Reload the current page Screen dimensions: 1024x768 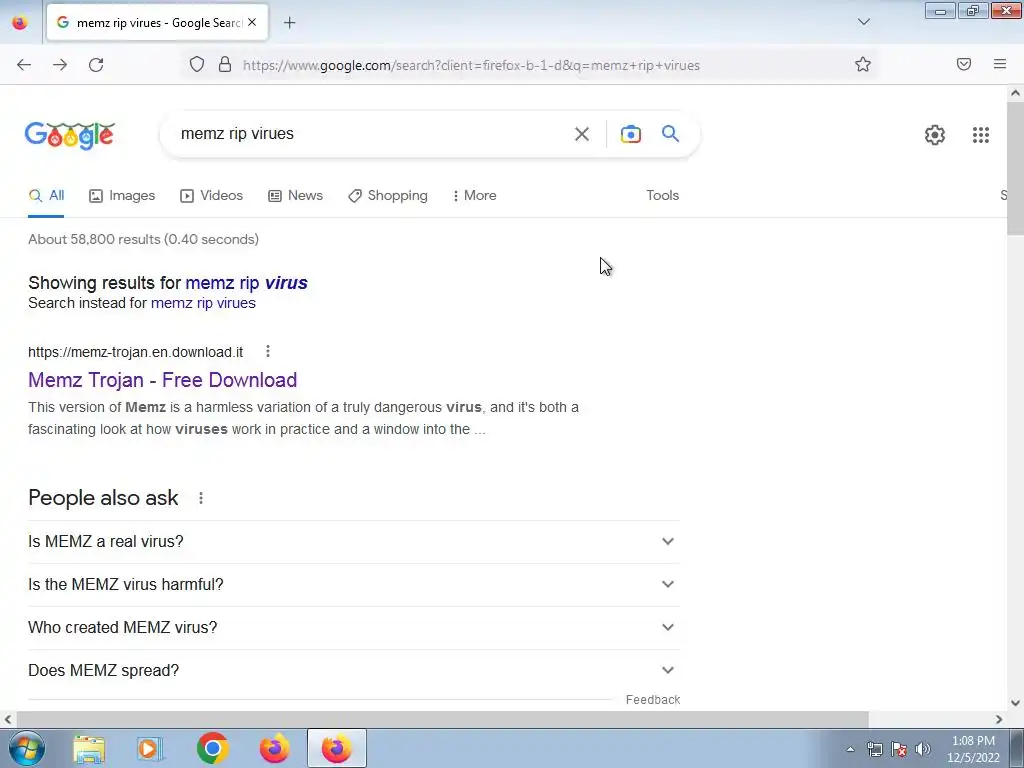tap(96, 65)
